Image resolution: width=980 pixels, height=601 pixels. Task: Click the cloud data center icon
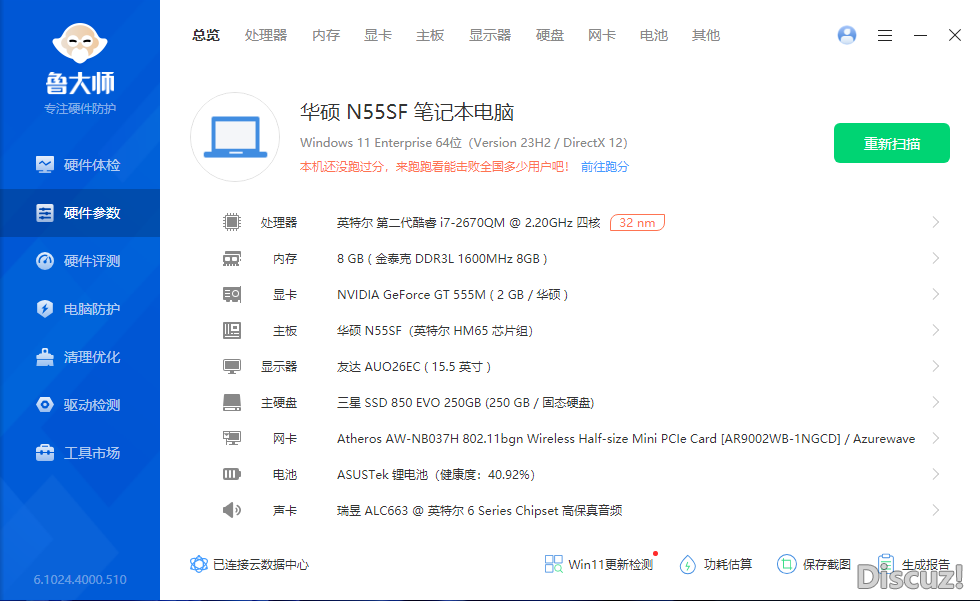tap(199, 564)
